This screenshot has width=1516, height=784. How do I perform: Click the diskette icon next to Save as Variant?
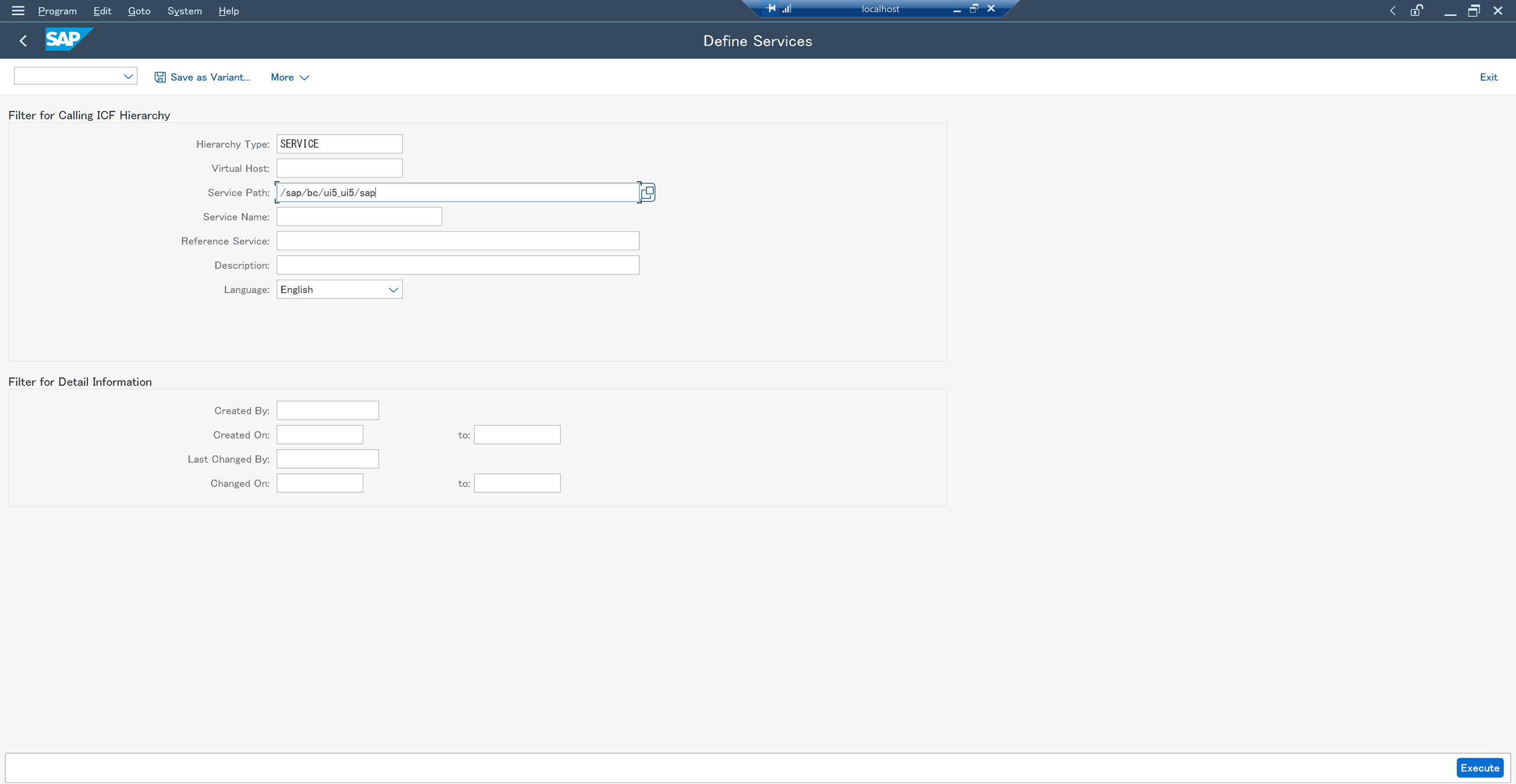[159, 76]
